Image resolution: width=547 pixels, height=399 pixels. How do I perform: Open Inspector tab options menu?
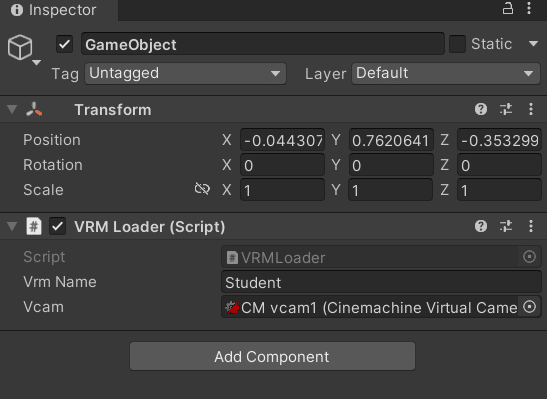coord(529,8)
